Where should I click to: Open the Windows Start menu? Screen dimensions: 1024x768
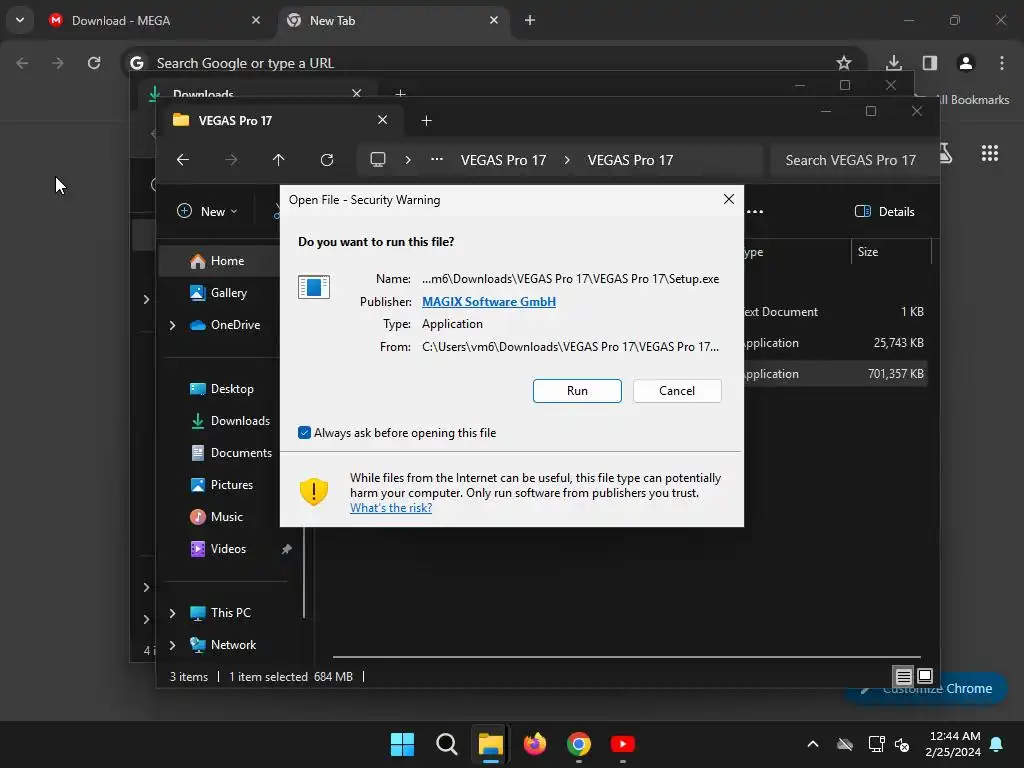pyautogui.click(x=402, y=744)
